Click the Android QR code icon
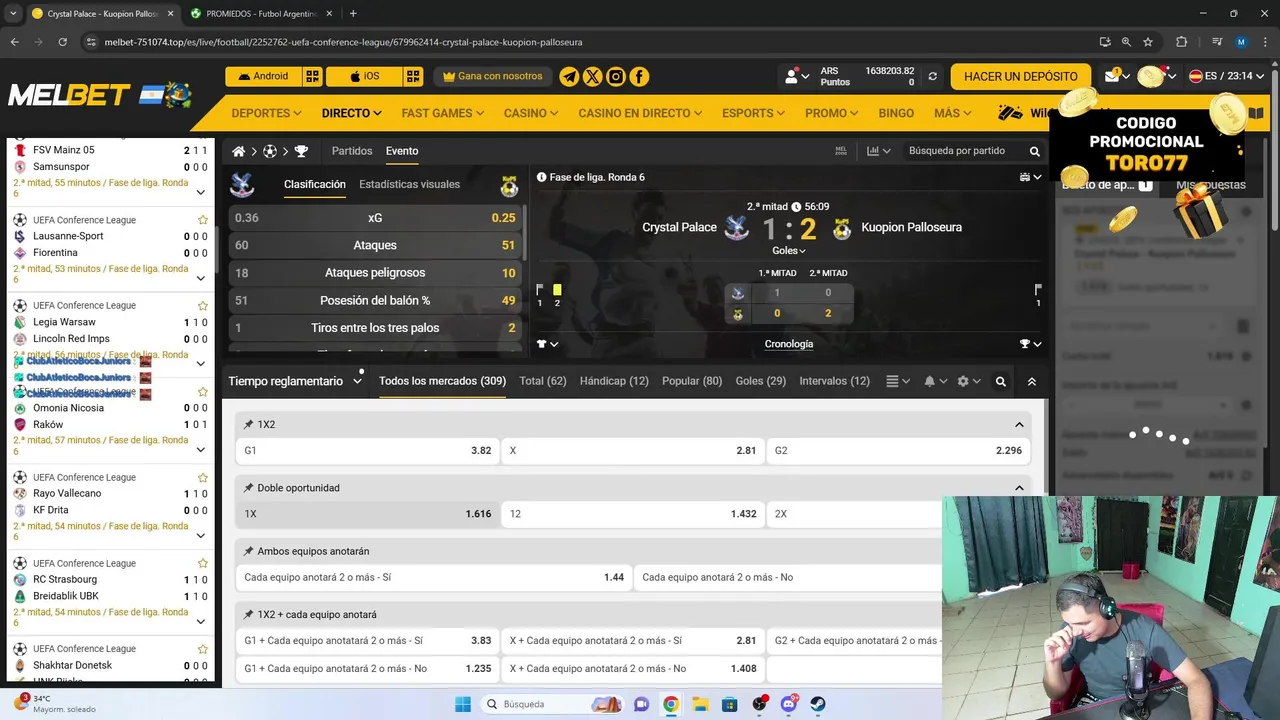The image size is (1280, 720). coord(313,76)
